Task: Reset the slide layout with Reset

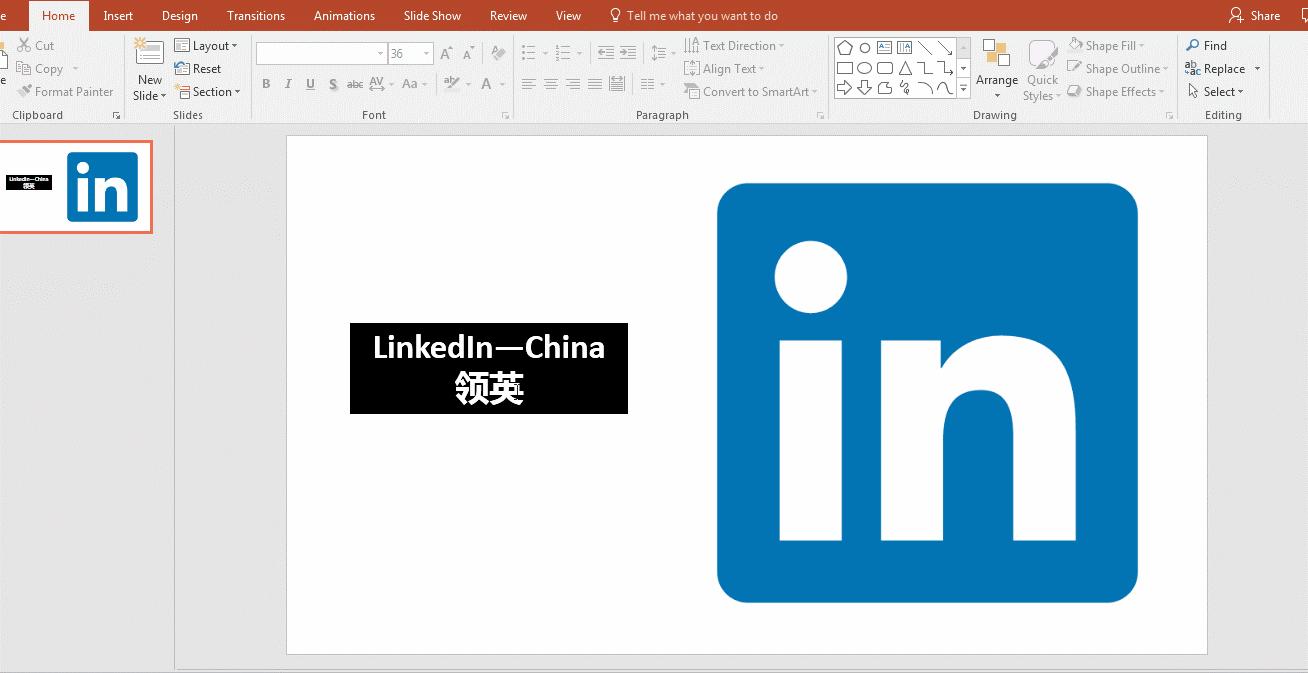Action: [x=198, y=69]
